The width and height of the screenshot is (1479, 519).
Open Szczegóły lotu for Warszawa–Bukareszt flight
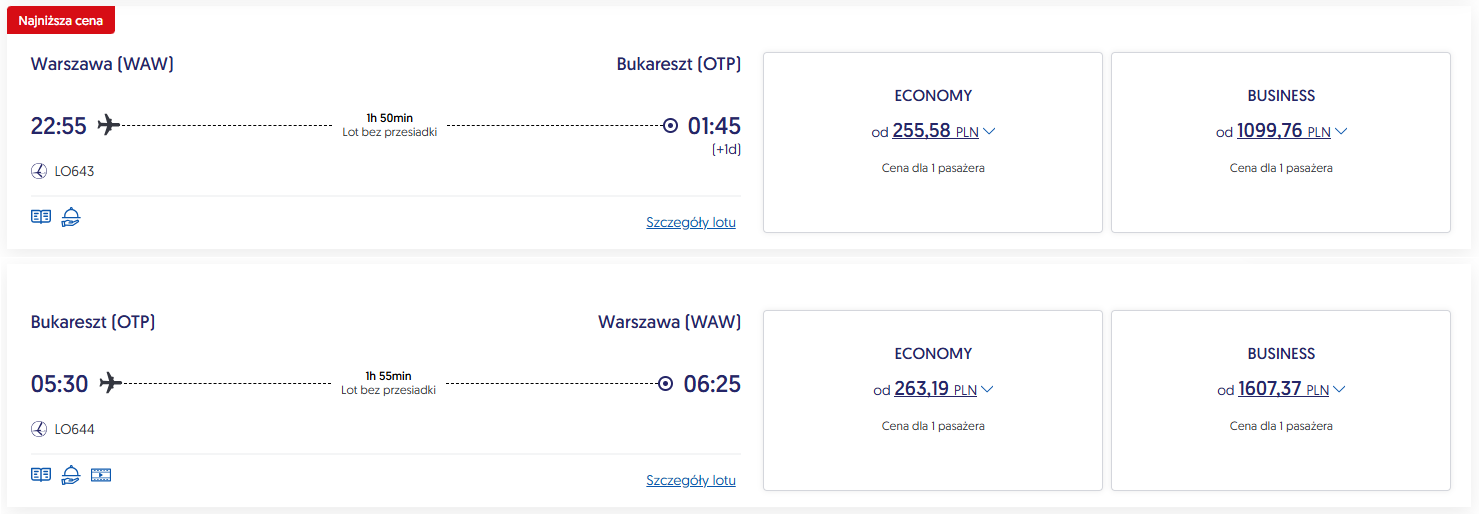tap(691, 222)
